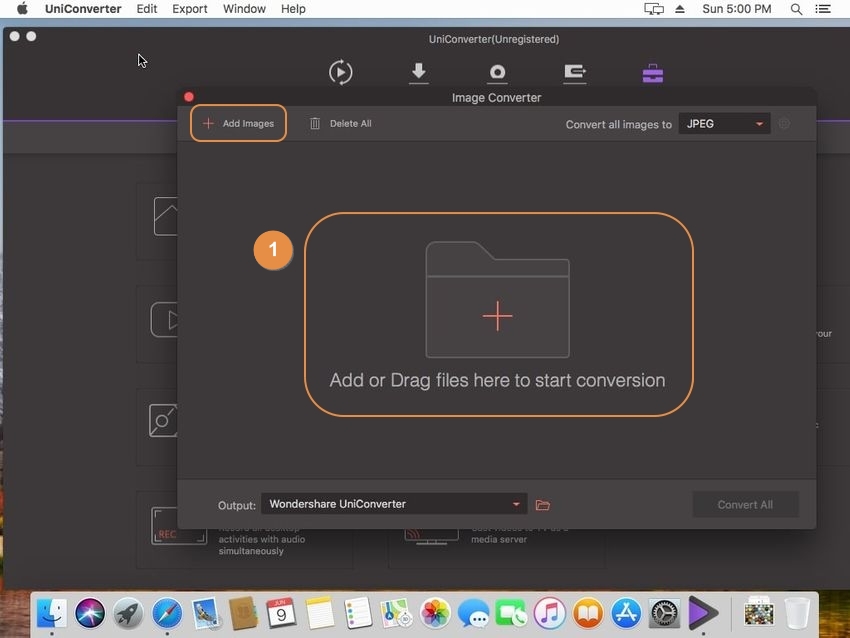The height and width of the screenshot is (638, 850).
Task: Open the Help menu in menu bar
Action: [293, 9]
